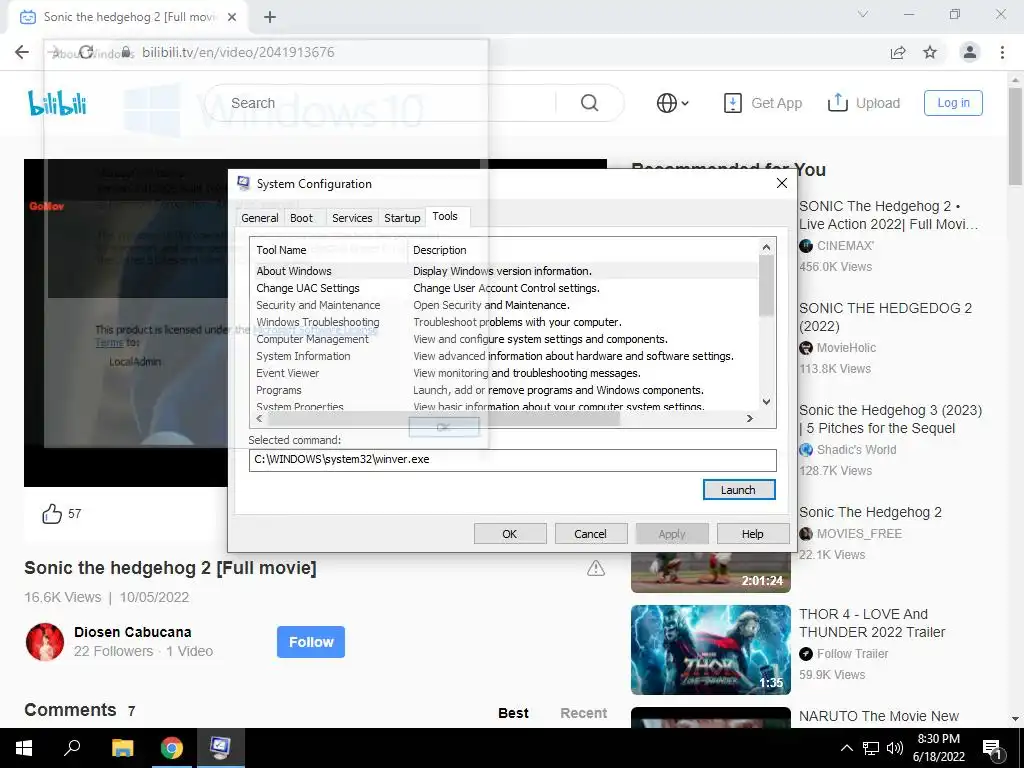Open Chrome three-dot menu
This screenshot has width=1024, height=768.
(1002, 52)
